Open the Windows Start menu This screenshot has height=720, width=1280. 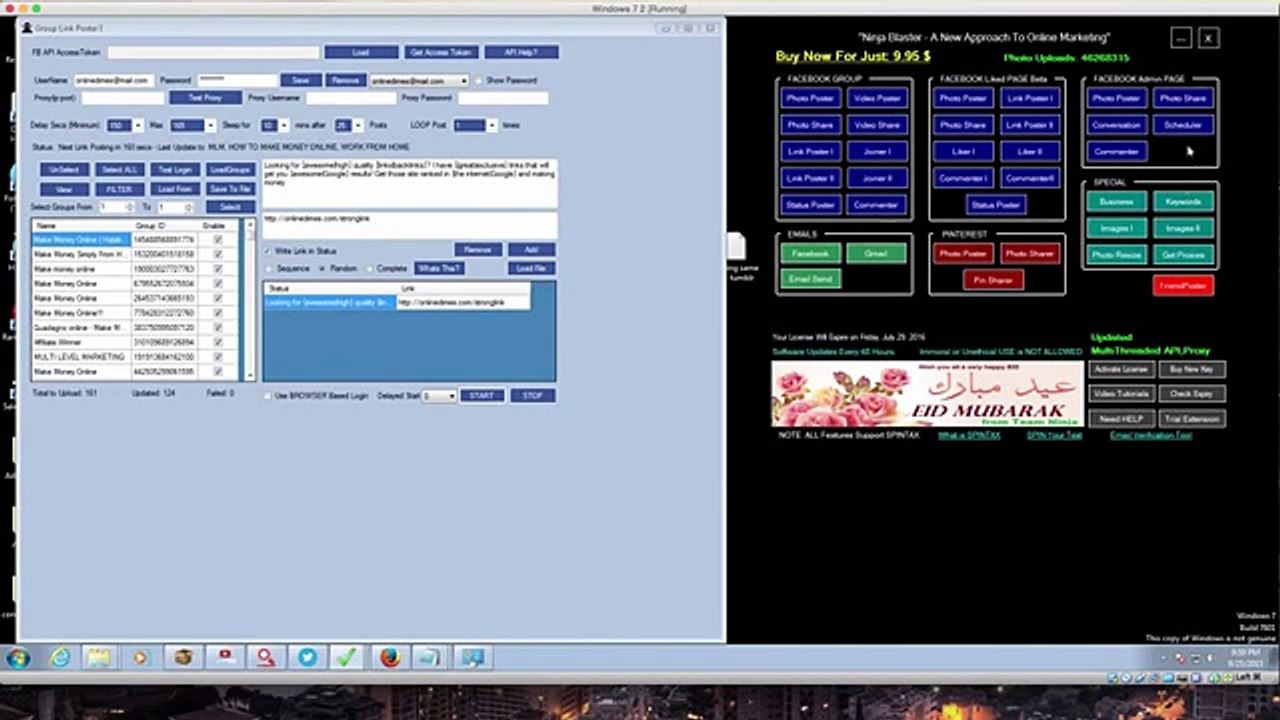18,657
